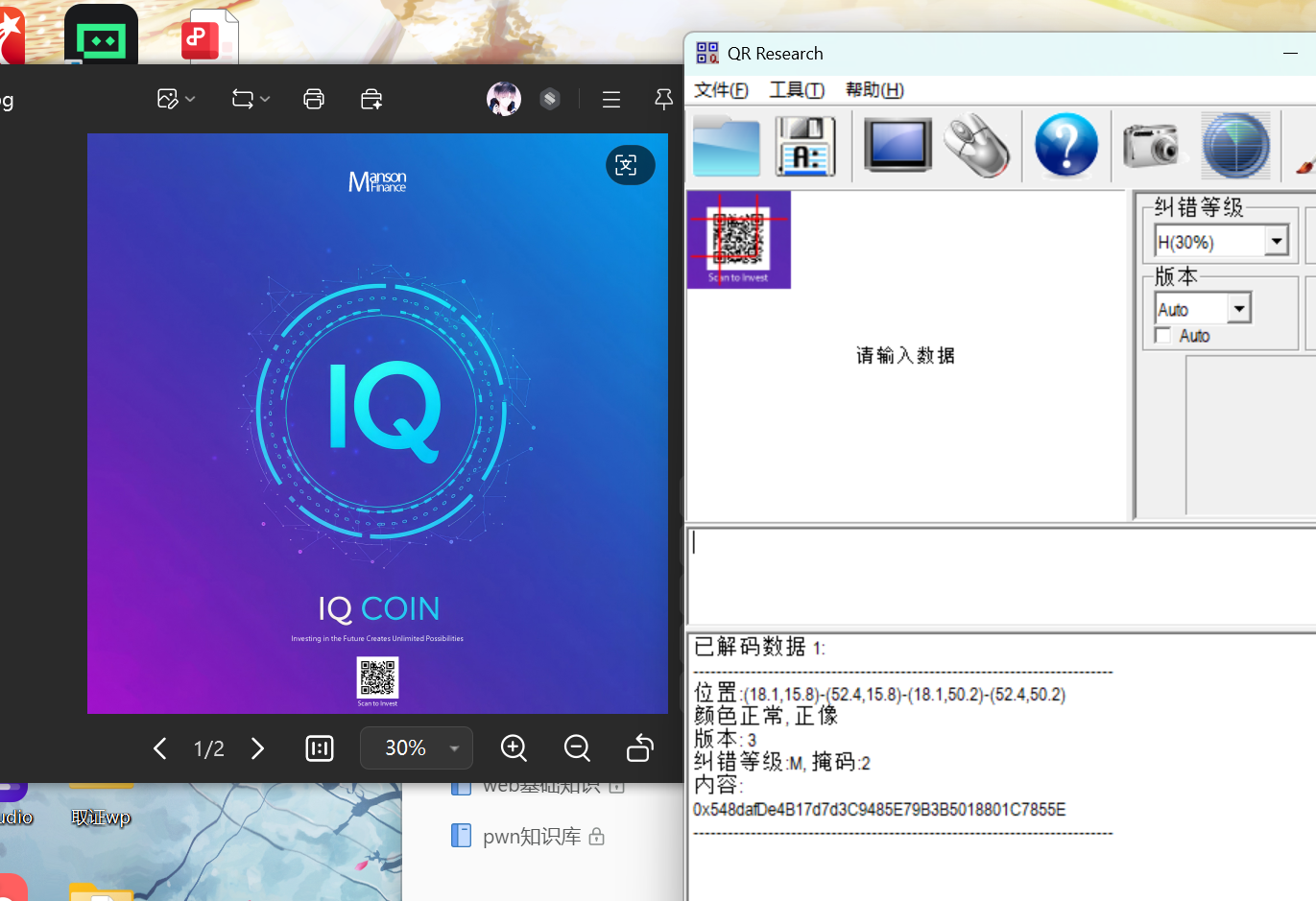Screen dimensions: 1316x901
Task: Click the QR Research title bar app icon
Action: coord(707,54)
